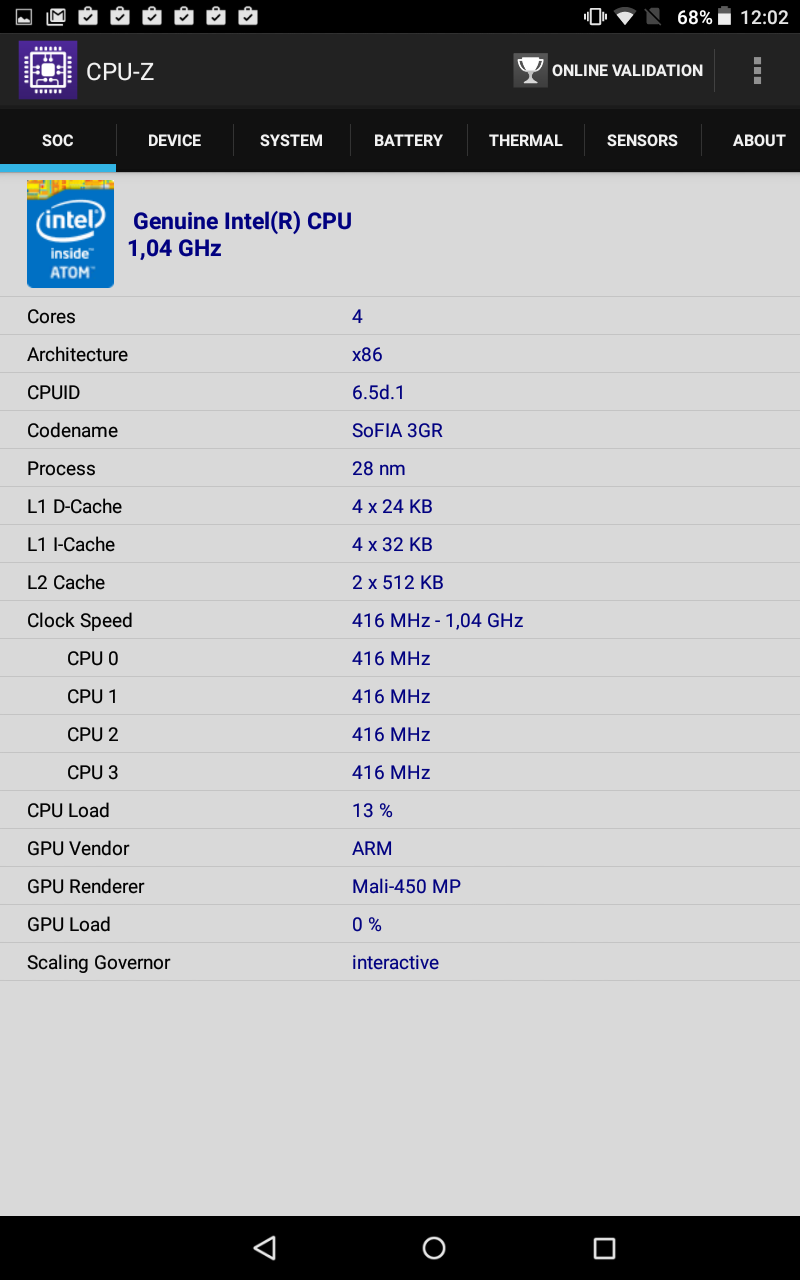Viewport: 800px width, 1280px height.
Task: Open the three-dot overflow menu
Action: pos(757,70)
